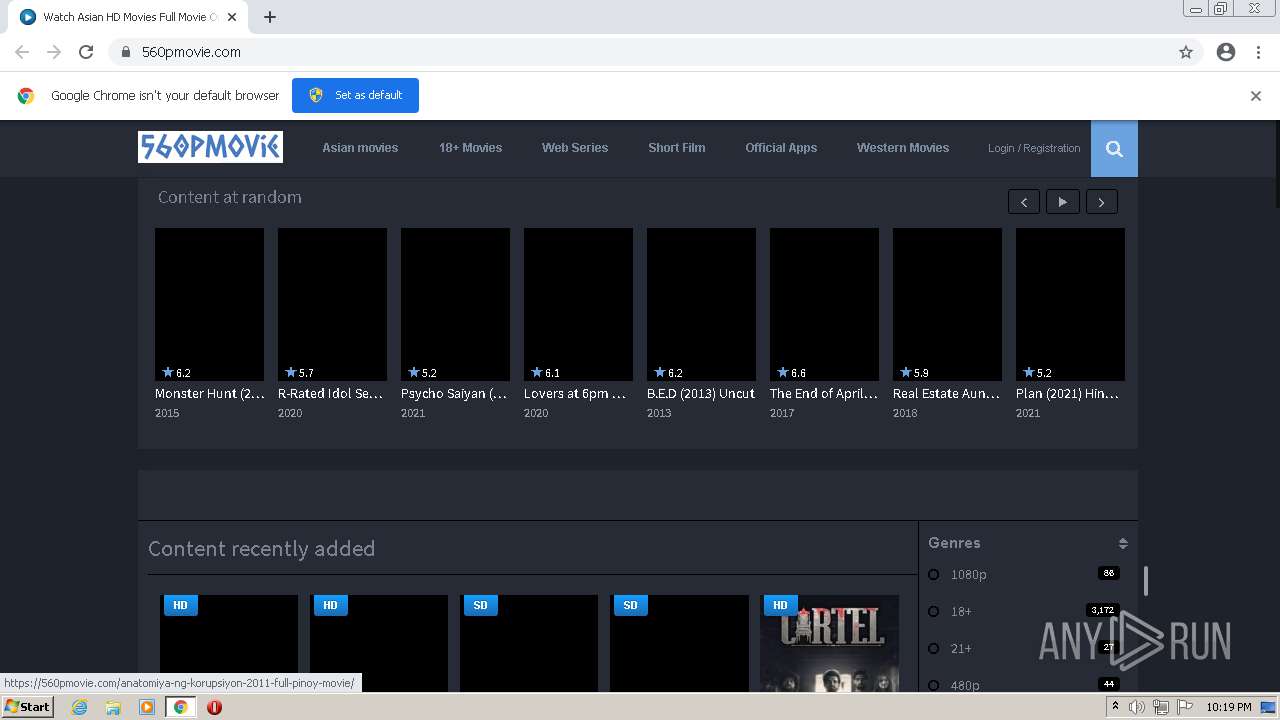Open B.E.D (2013) Uncut poster
1280x720 pixels.
701,304
